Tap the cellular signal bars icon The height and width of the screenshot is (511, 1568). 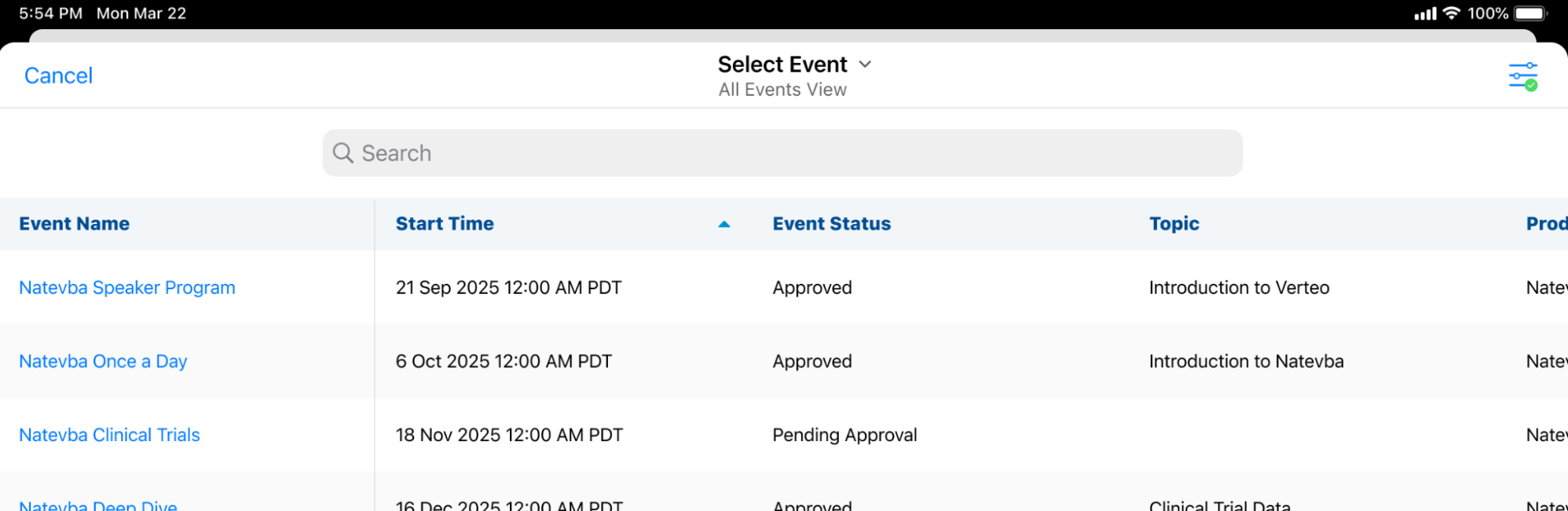click(1424, 13)
